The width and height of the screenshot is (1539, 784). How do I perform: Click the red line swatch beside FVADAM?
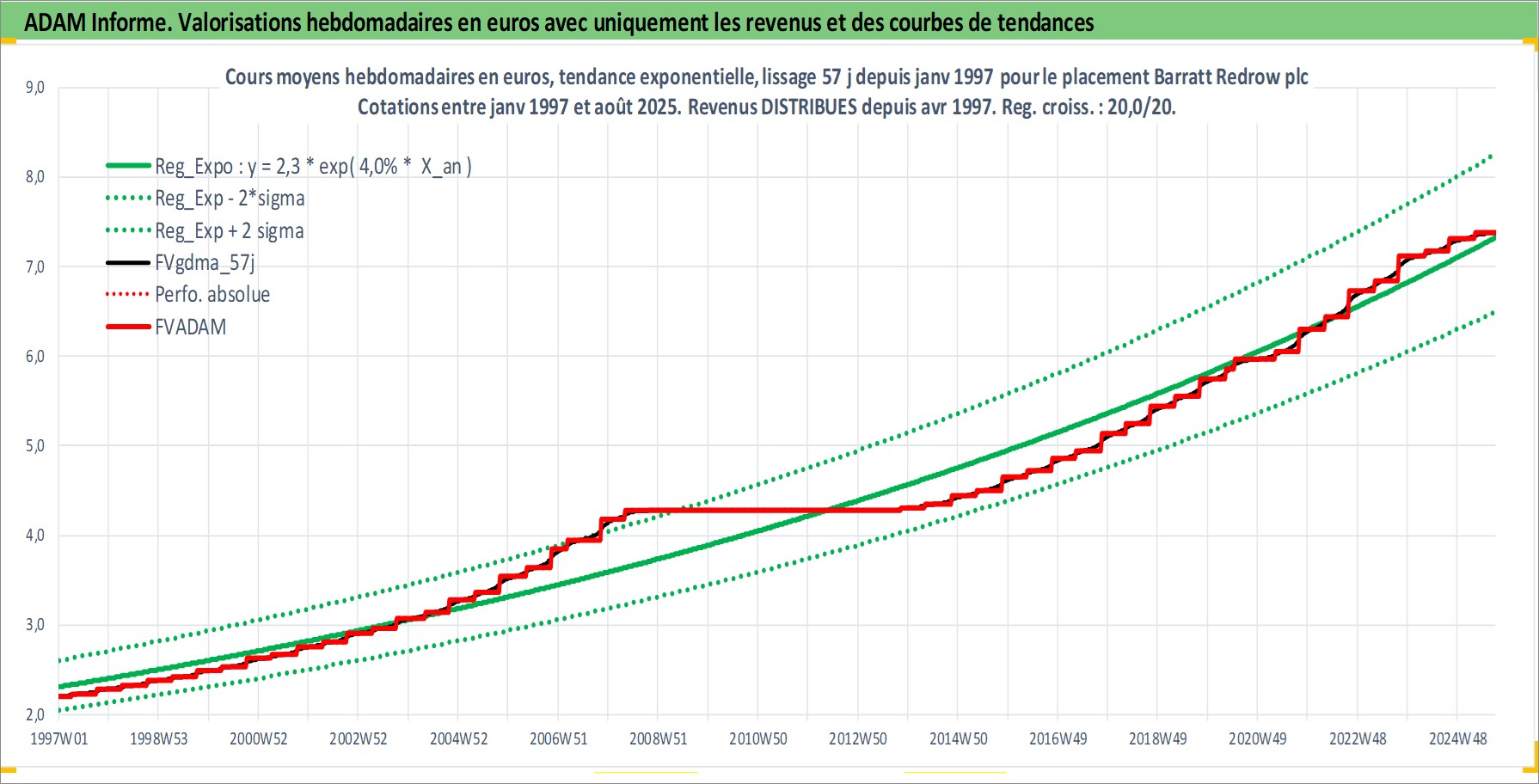tap(128, 327)
